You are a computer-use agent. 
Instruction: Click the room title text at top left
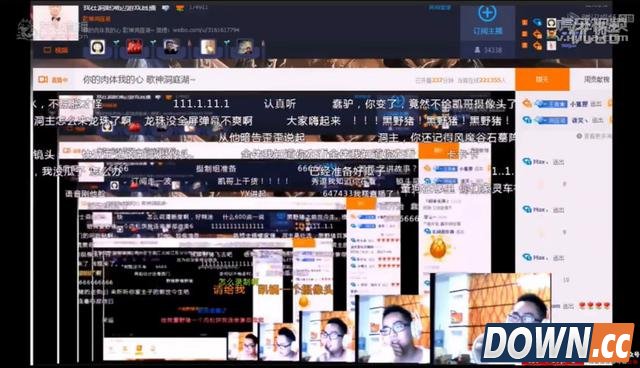pos(119,8)
